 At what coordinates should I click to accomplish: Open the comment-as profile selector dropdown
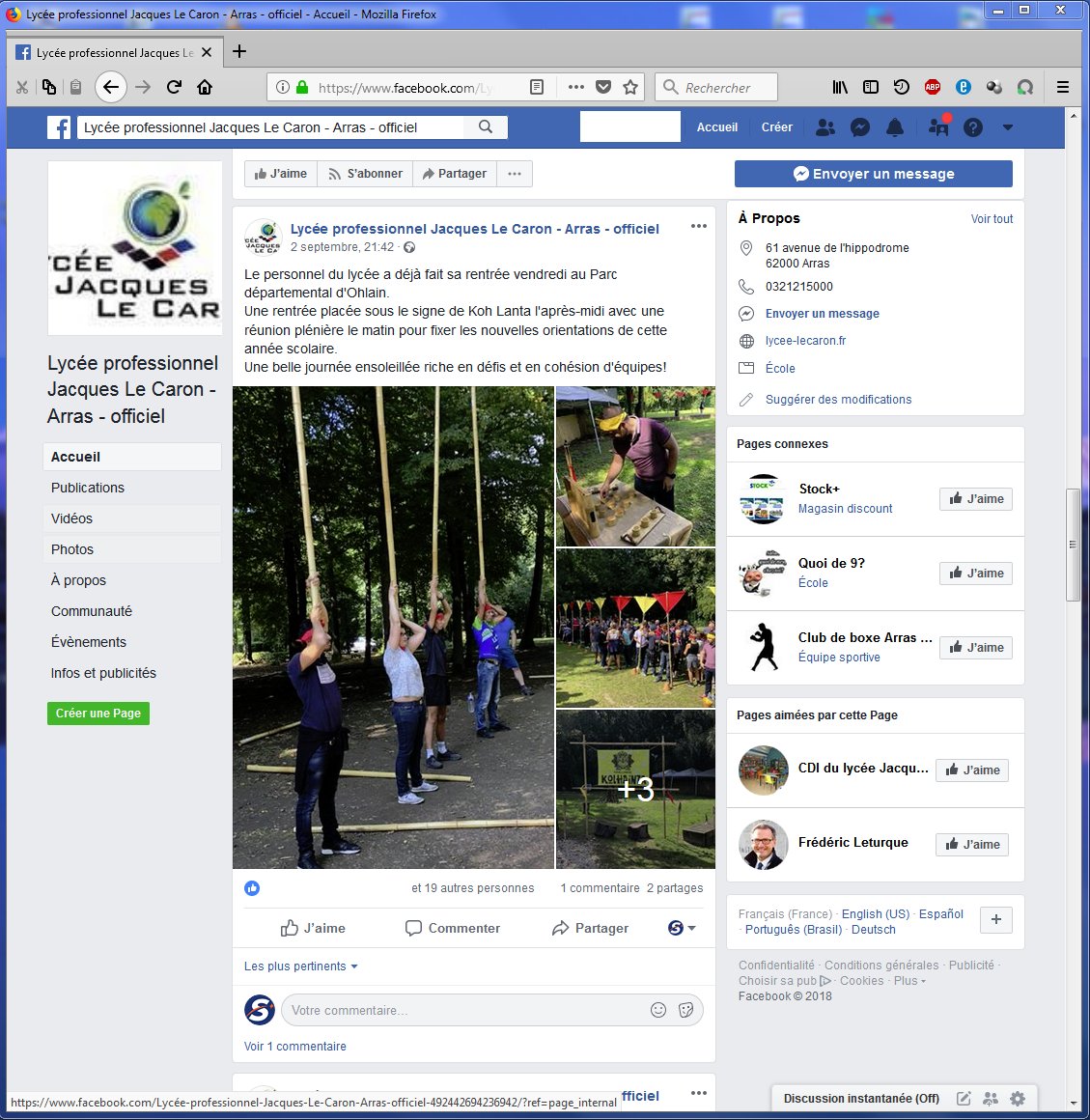click(x=682, y=928)
